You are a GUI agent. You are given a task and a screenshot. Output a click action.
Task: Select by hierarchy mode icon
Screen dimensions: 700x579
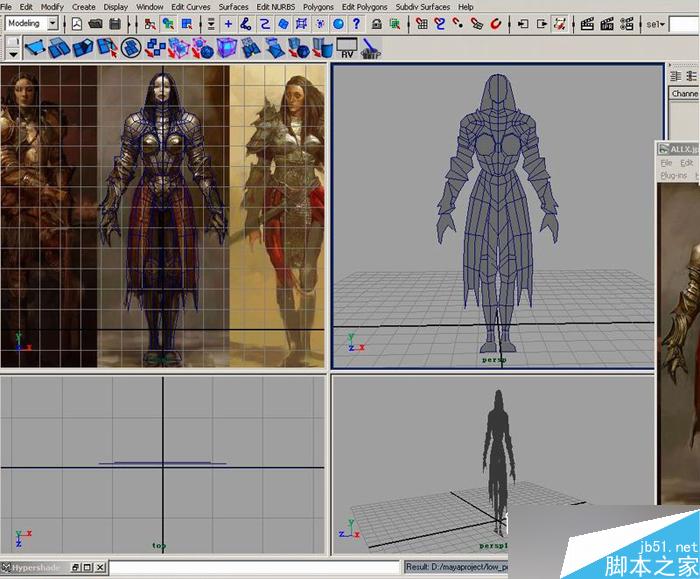coord(150,24)
